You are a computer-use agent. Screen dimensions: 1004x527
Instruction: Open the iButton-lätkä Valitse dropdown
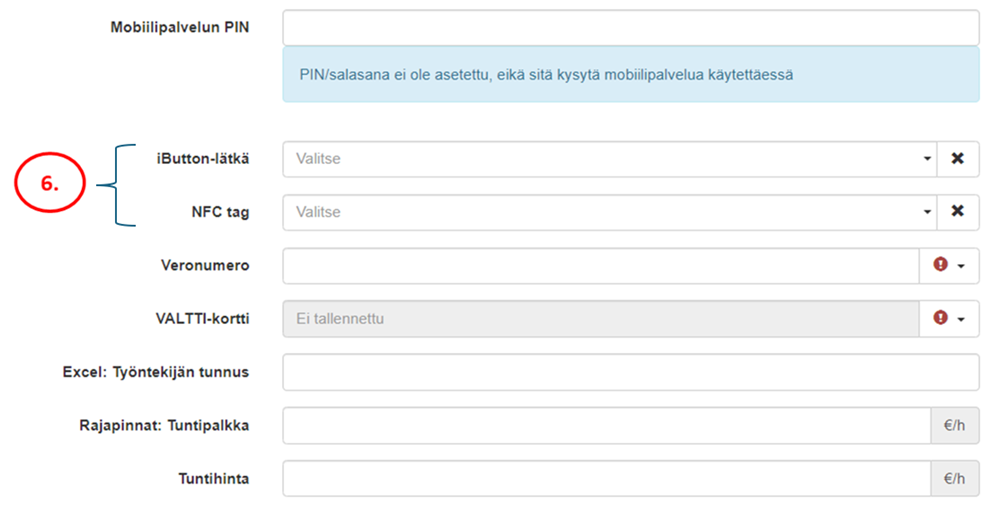(x=609, y=159)
